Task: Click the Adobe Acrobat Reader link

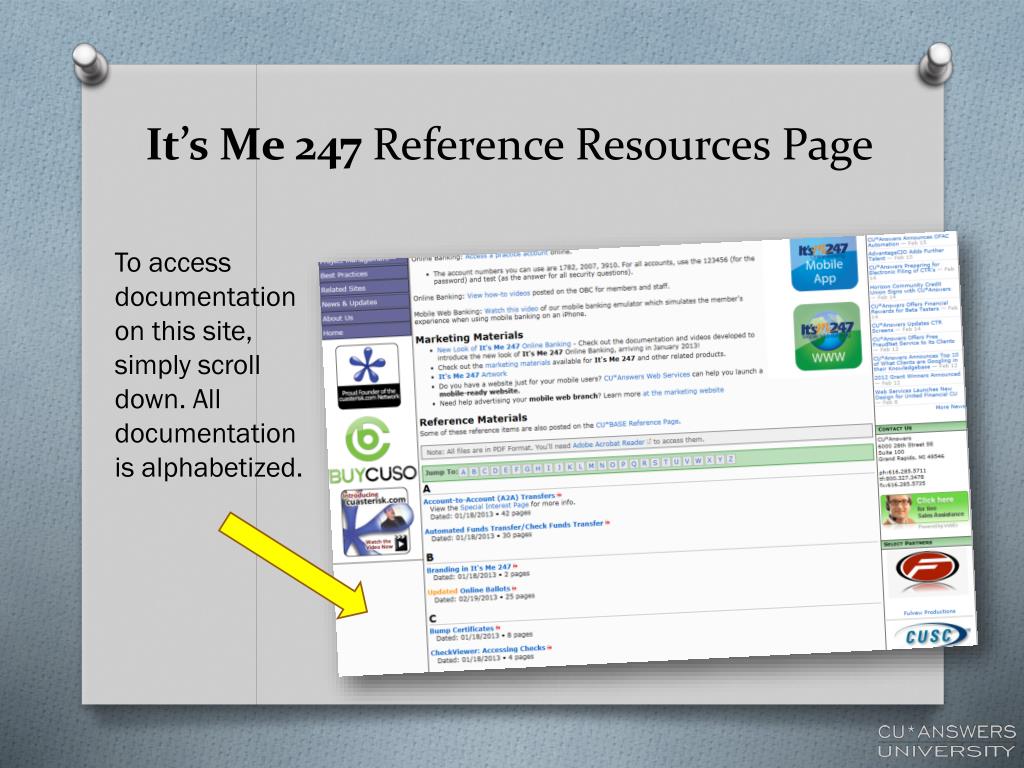Action: (x=609, y=444)
